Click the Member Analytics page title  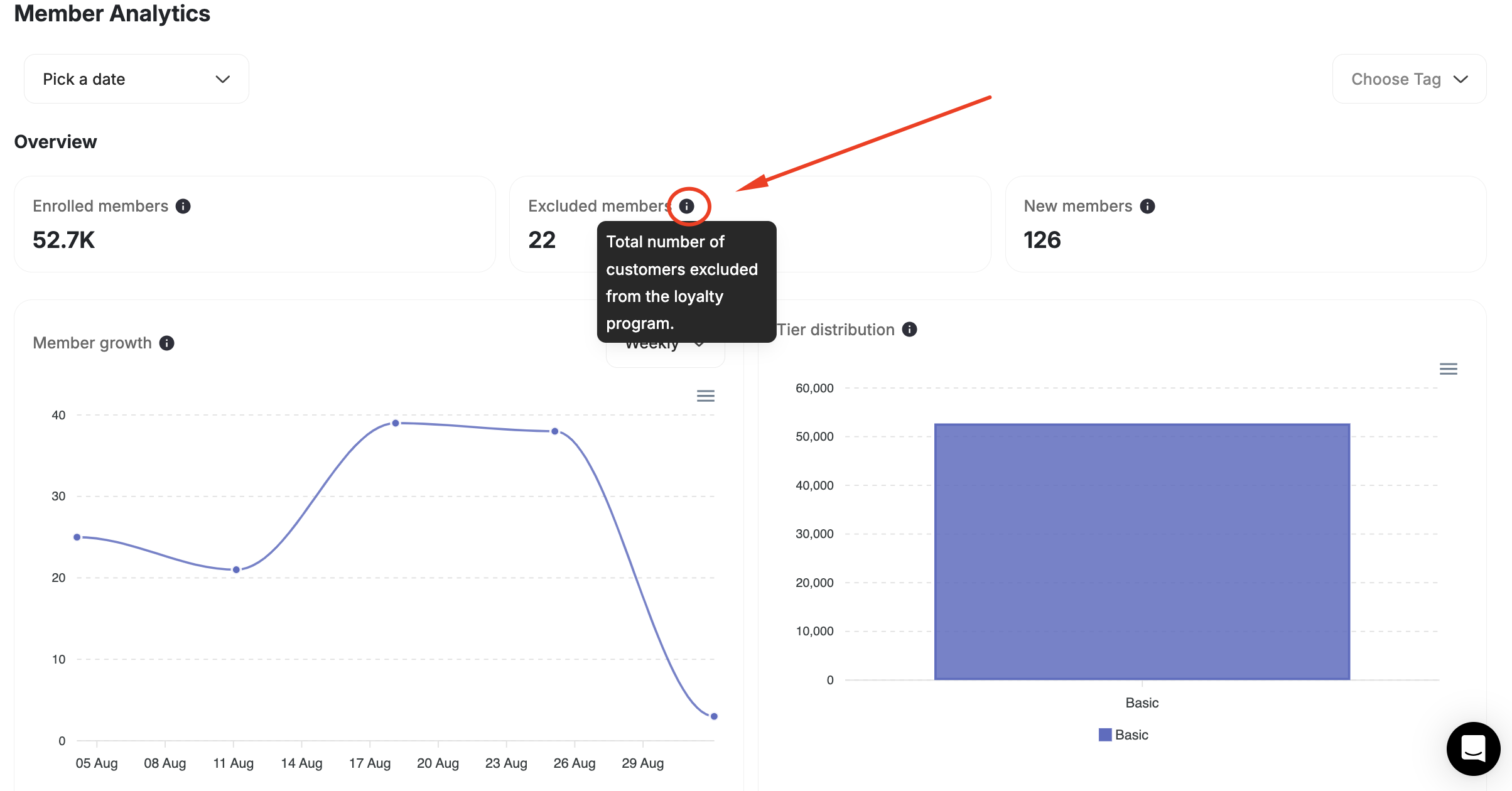point(112,14)
